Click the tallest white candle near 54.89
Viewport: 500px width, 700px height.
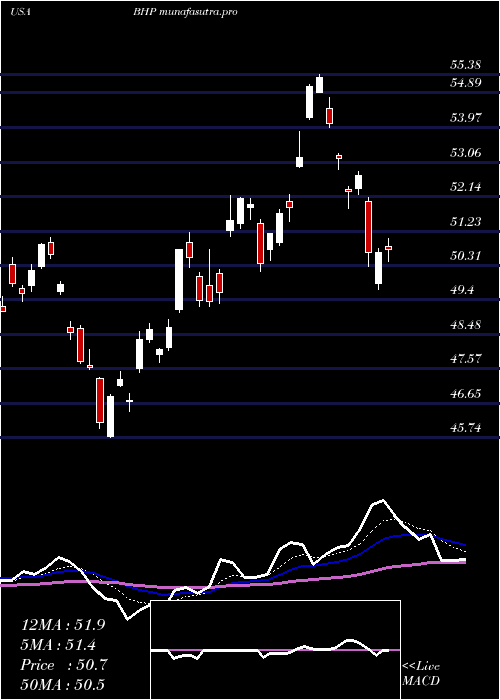(309, 102)
